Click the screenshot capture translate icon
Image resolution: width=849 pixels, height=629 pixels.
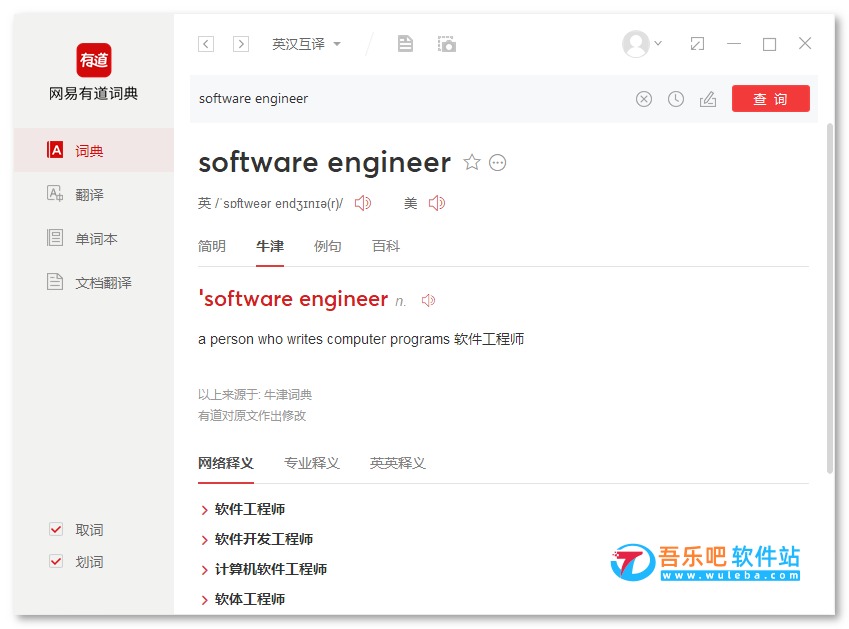(x=447, y=44)
